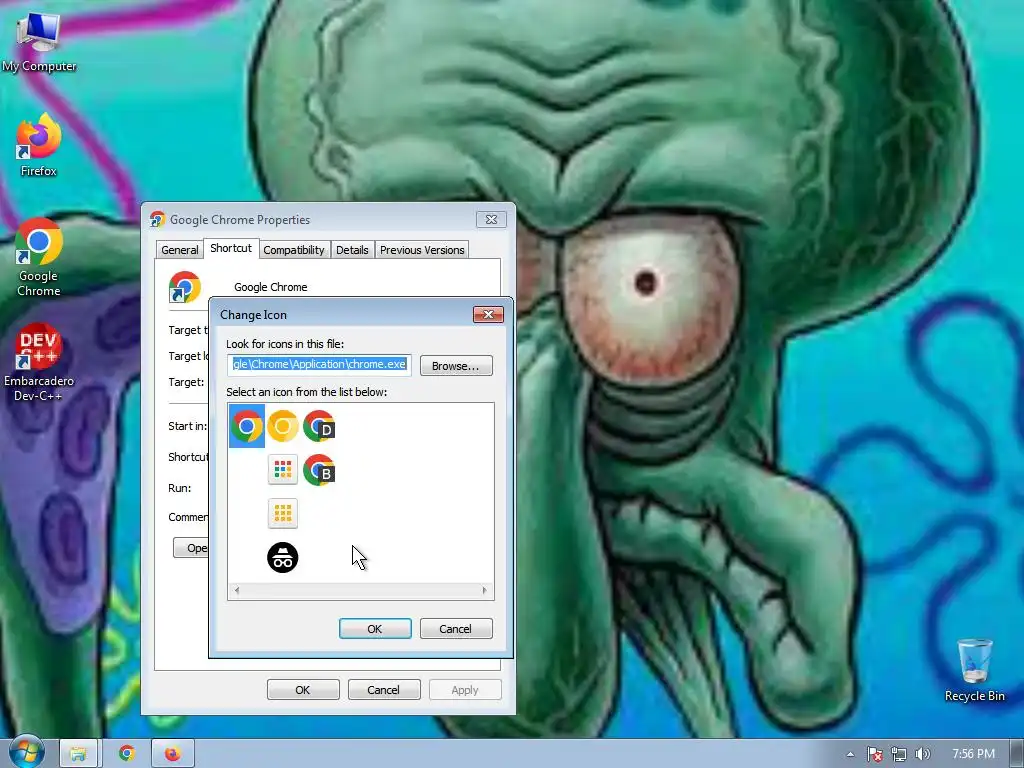Switch to the General tab

pos(180,250)
